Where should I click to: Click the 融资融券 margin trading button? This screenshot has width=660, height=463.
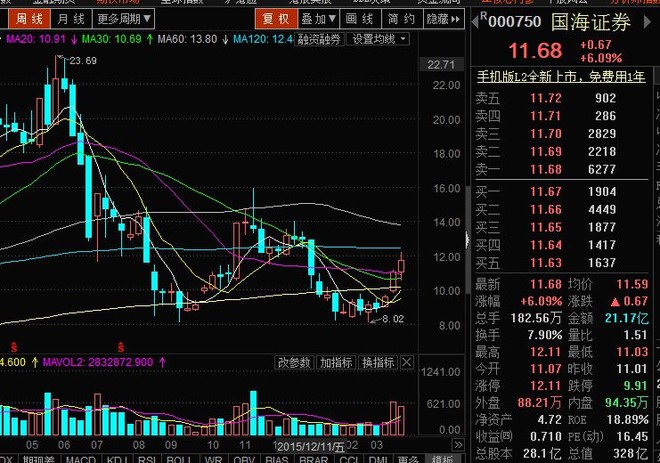coord(319,40)
